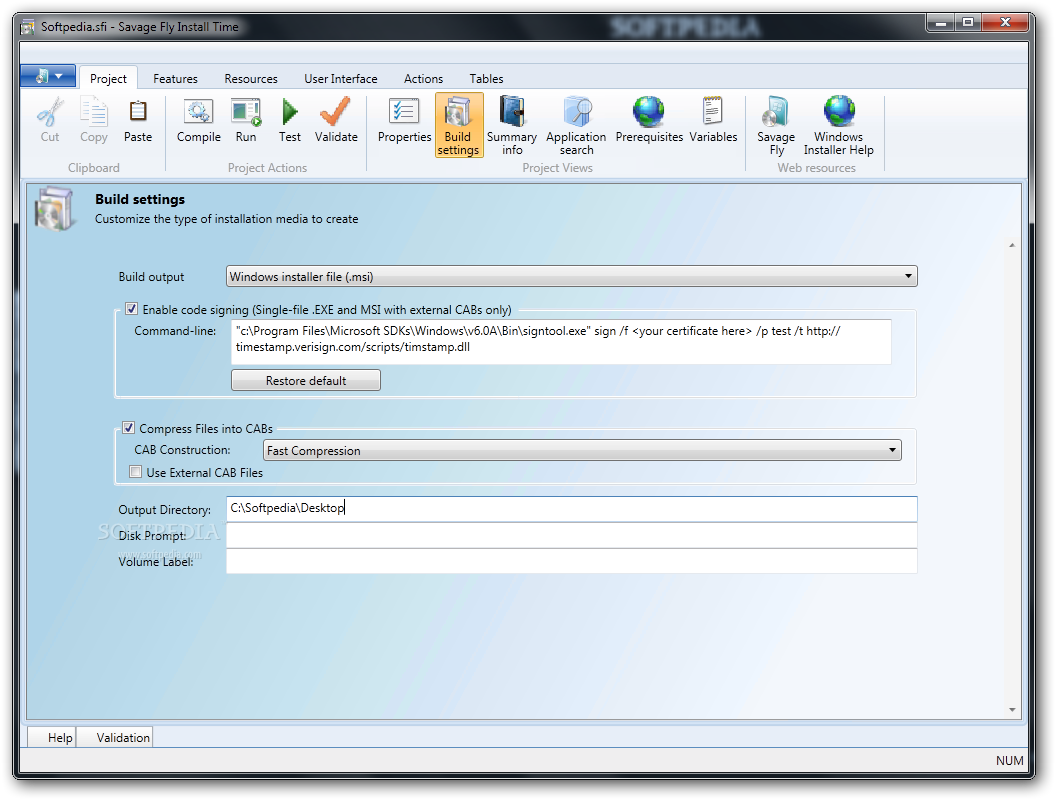Select the Build settings view
1056x800 pixels.
coord(459,125)
